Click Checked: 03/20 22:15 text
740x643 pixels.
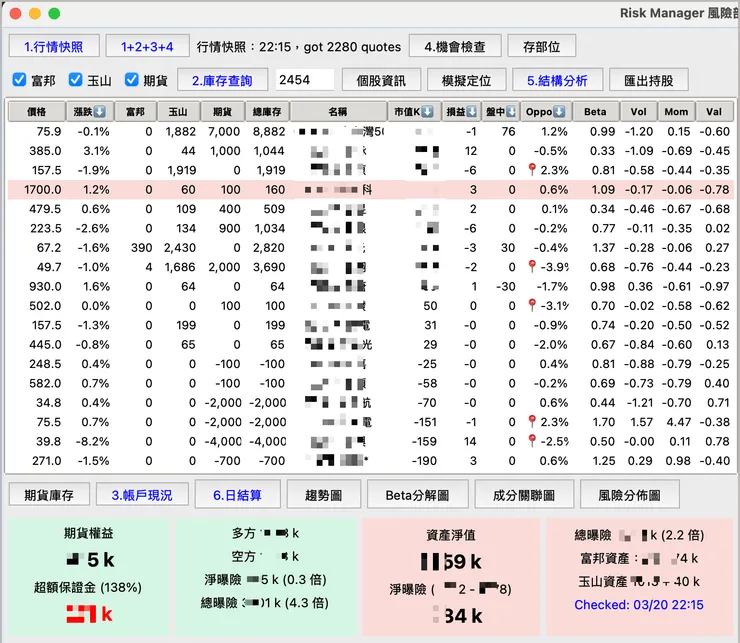639,604
